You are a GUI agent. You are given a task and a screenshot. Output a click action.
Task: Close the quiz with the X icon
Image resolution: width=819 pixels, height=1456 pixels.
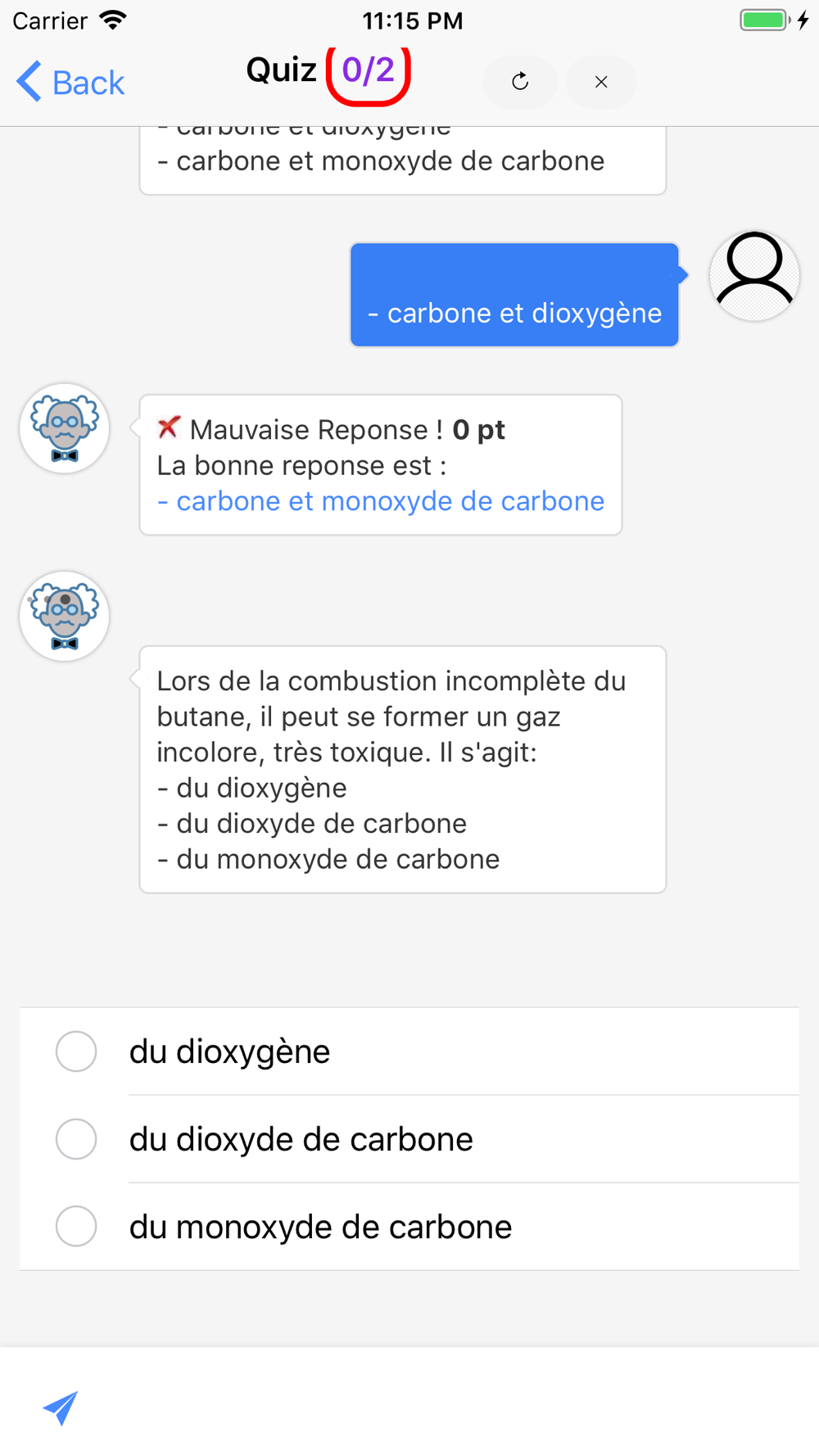(601, 82)
